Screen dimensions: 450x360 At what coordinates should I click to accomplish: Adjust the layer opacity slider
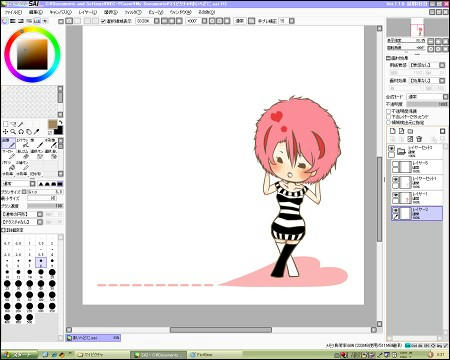tap(427, 104)
